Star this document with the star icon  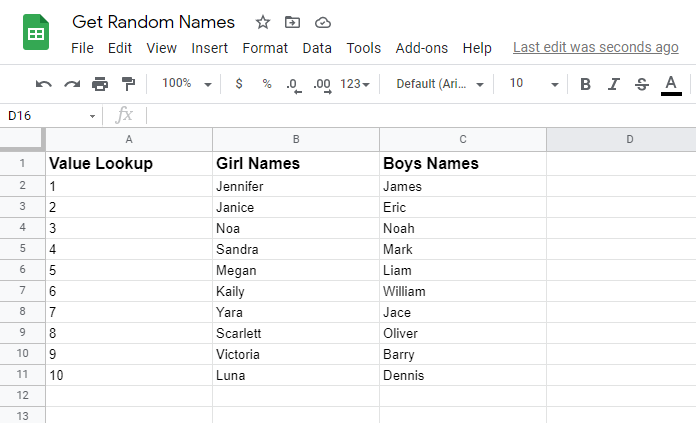click(x=263, y=22)
